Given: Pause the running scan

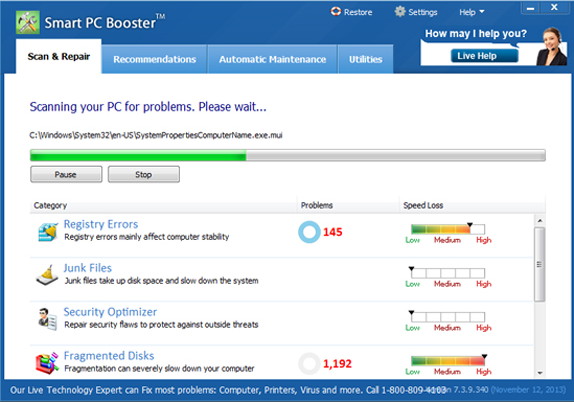Looking at the screenshot, I should (x=66, y=174).
